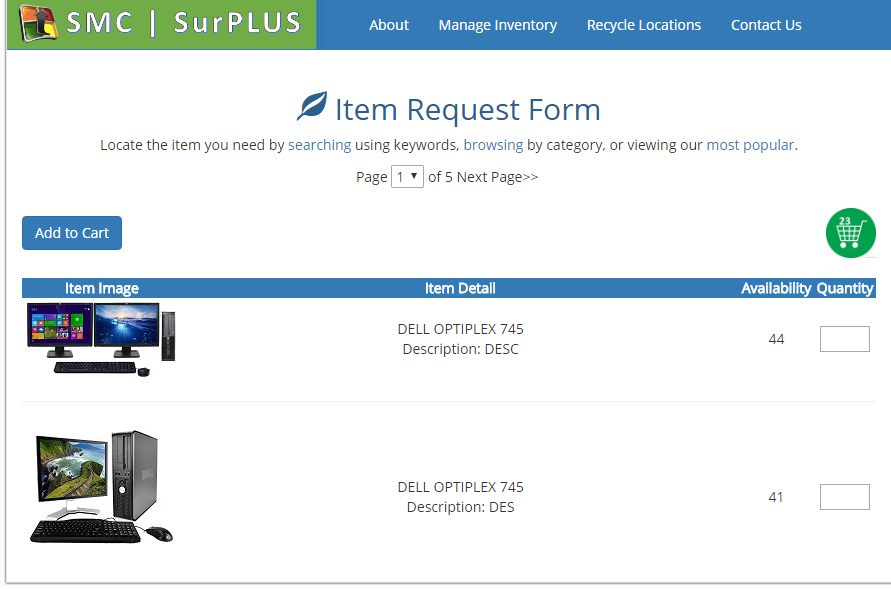Viewport: 891px width, 589px height.
Task: Open Manage Inventory in the navigation bar
Action: (497, 25)
